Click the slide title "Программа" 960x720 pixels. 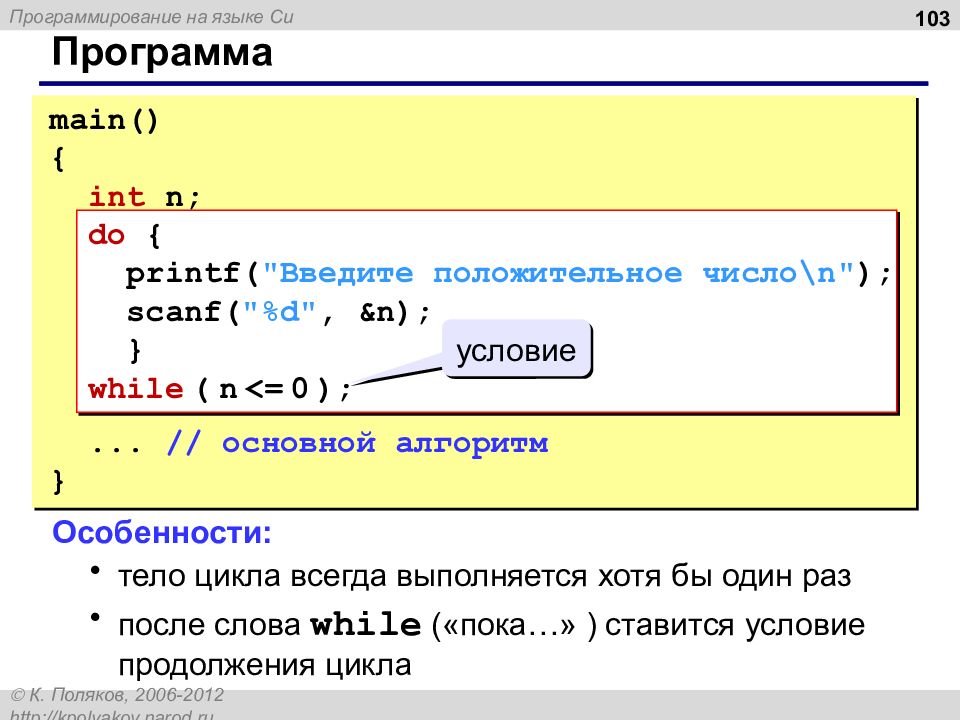tap(162, 53)
